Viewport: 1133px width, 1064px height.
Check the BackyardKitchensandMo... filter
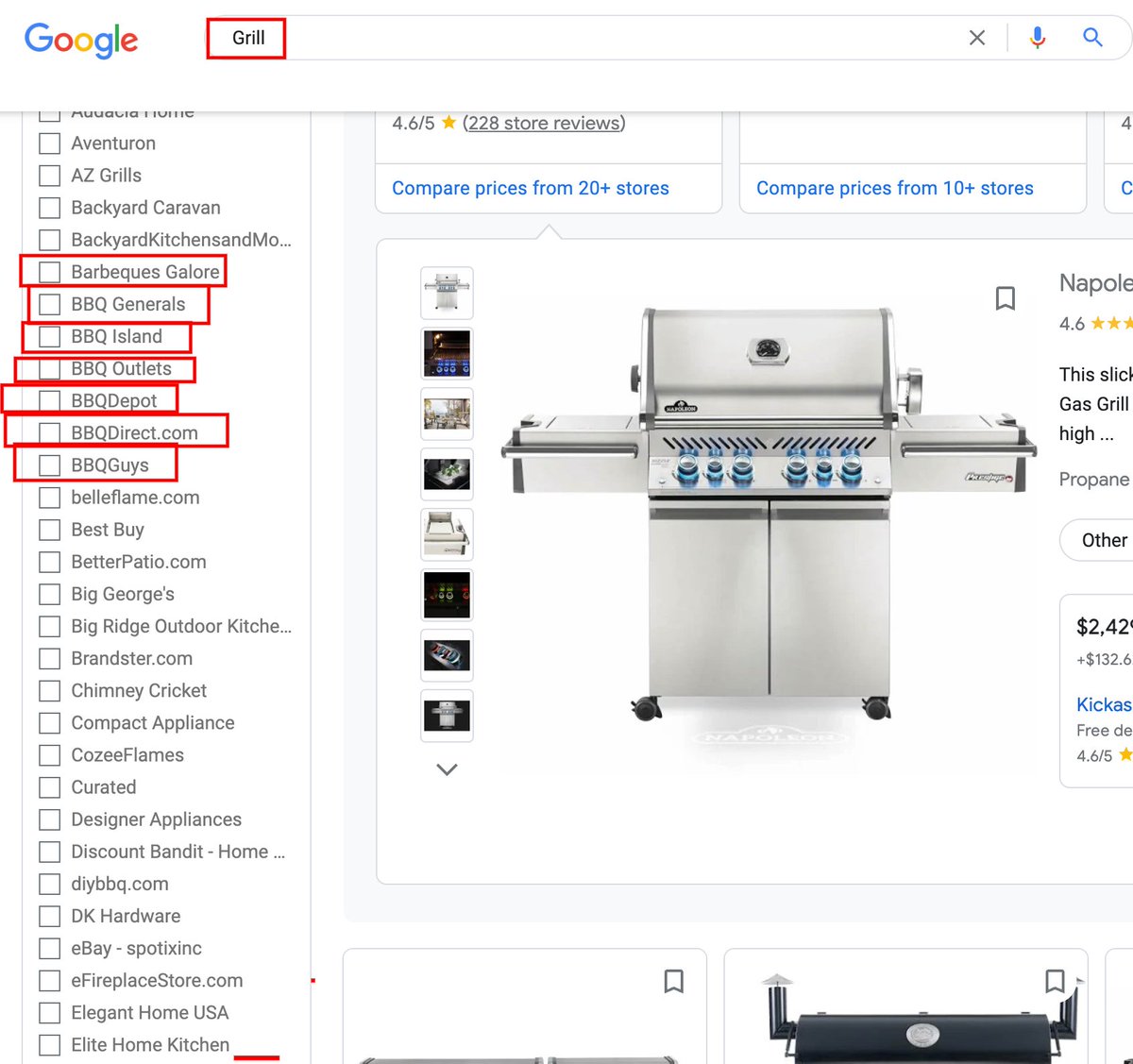point(50,240)
